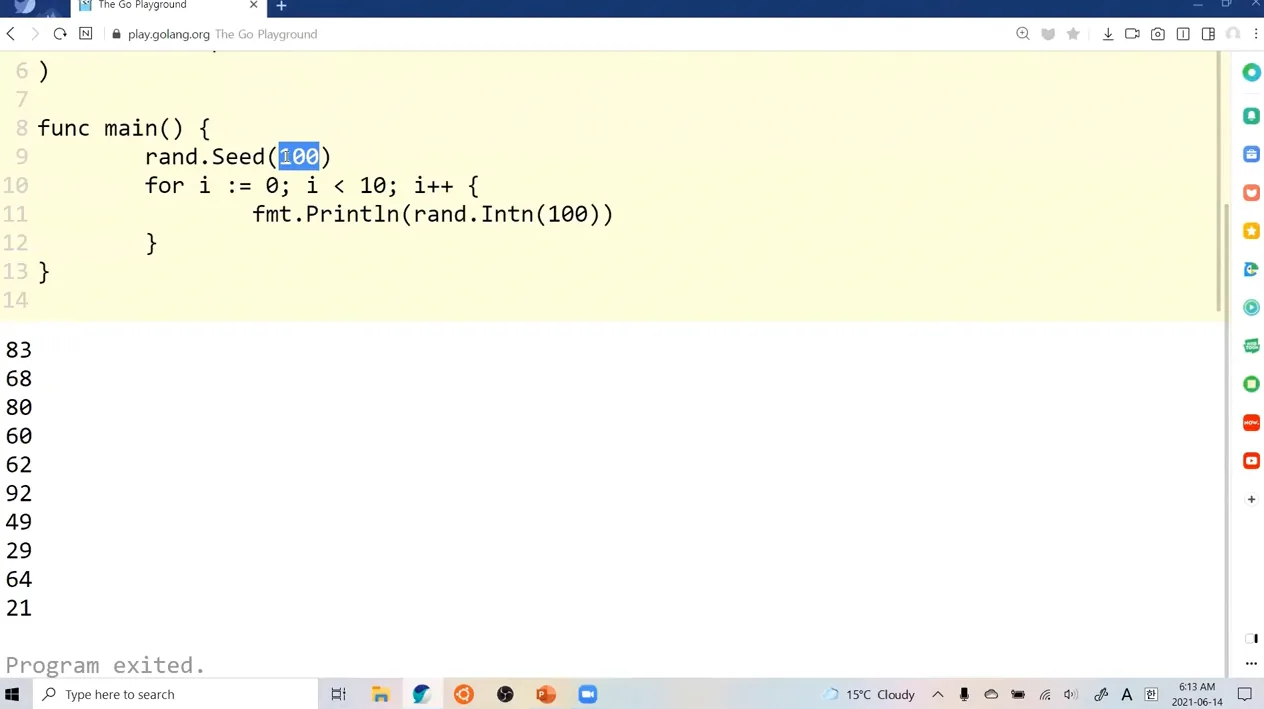
Task: Open the zoom magnifier in the address bar
Action: pyautogui.click(x=1023, y=34)
